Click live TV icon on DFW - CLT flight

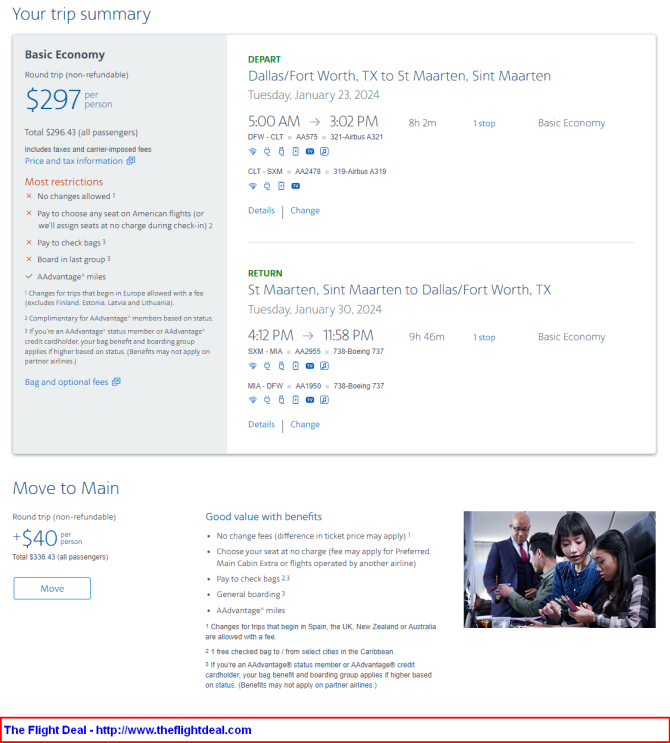click(x=310, y=152)
